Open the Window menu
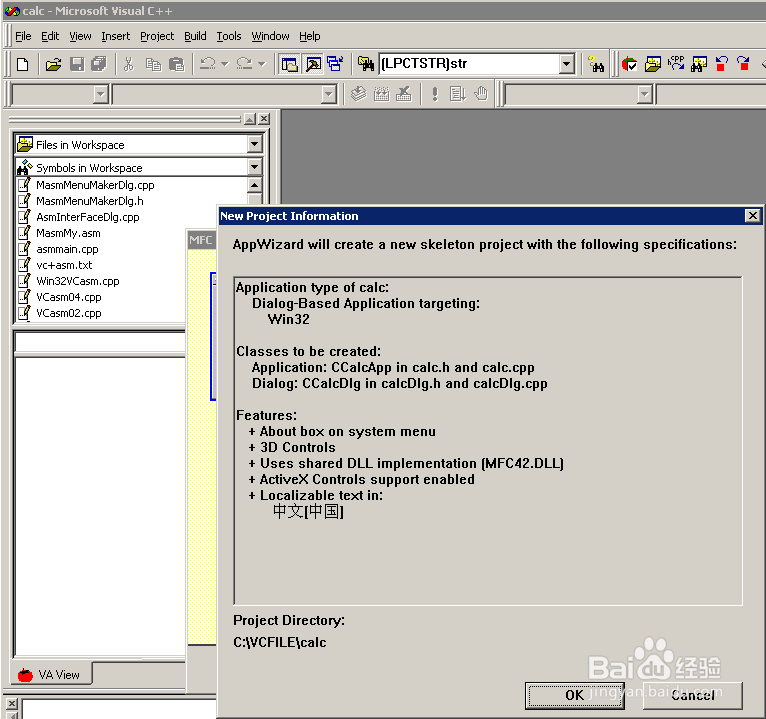766x719 pixels. click(270, 36)
